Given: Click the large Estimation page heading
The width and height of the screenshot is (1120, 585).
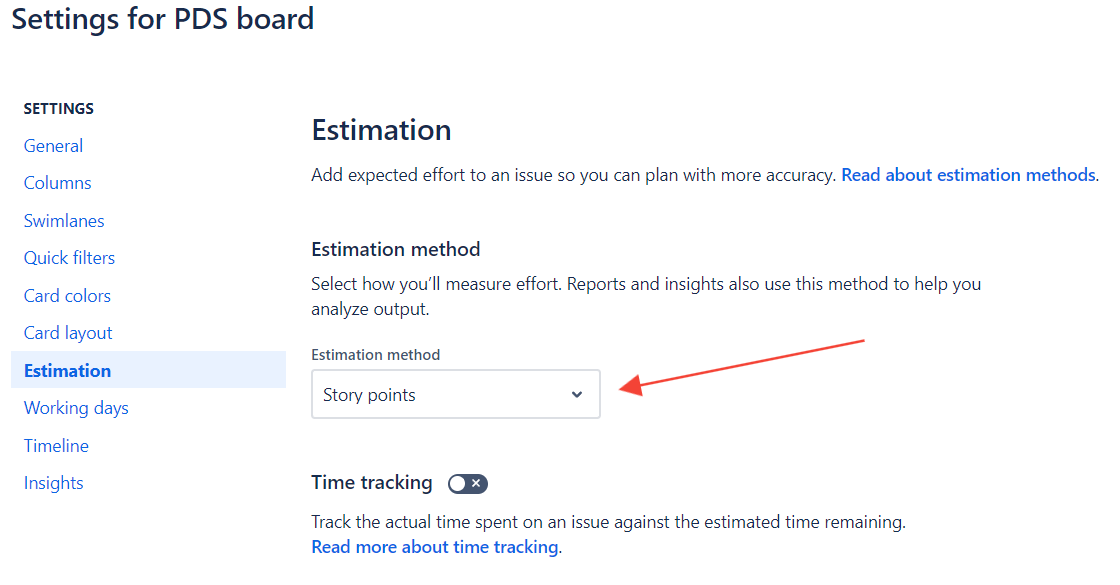Looking at the screenshot, I should [381, 130].
